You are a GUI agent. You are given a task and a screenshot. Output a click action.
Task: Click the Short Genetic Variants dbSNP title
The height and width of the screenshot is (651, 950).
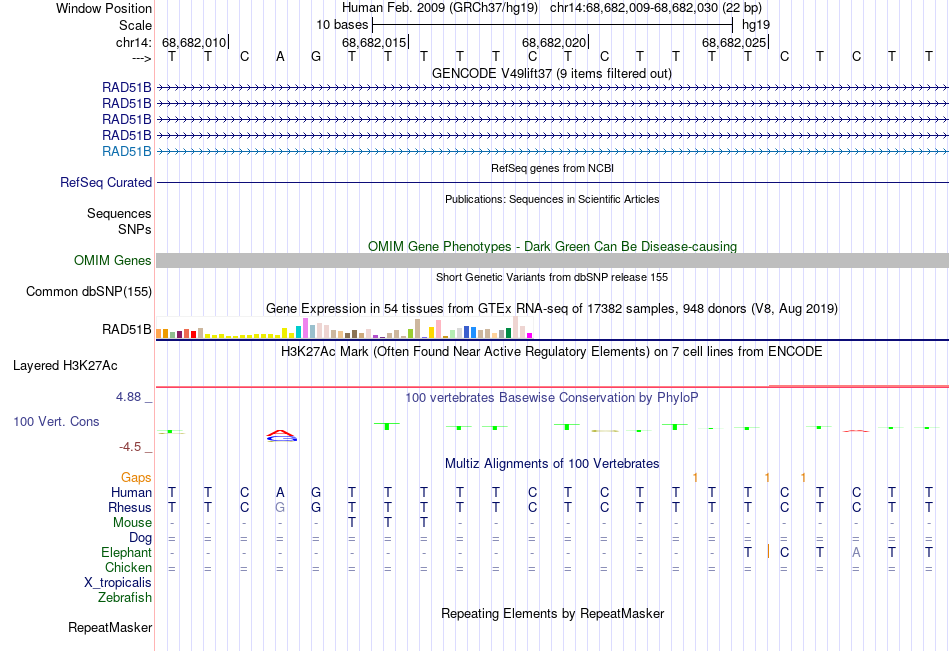pyautogui.click(x=552, y=277)
